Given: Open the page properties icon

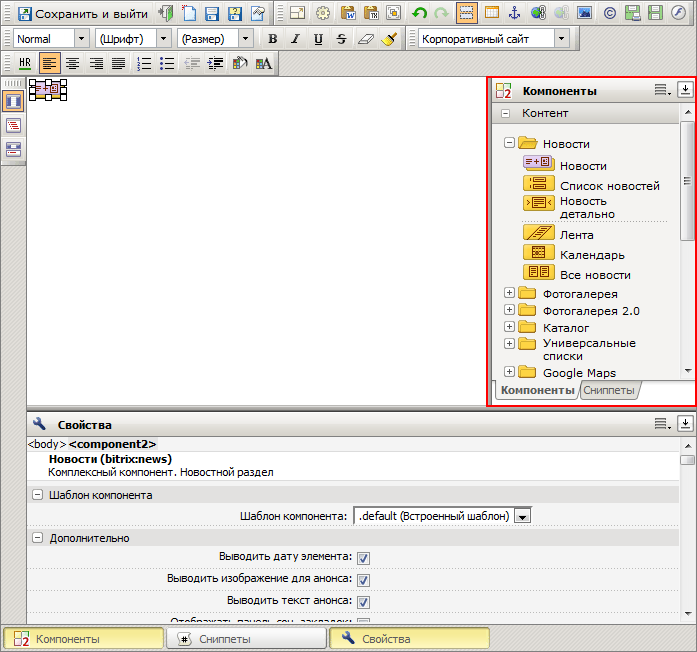Looking at the screenshot, I should click(x=257, y=13).
